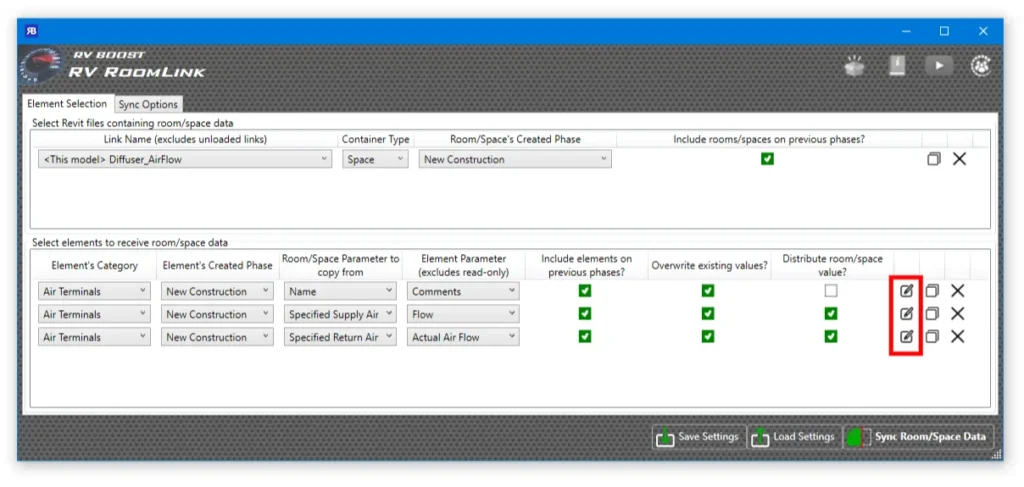Open the Link Name dropdown showing Diffuser_AirFlow
Image resolution: width=1024 pixels, height=487 pixels.
(185, 159)
